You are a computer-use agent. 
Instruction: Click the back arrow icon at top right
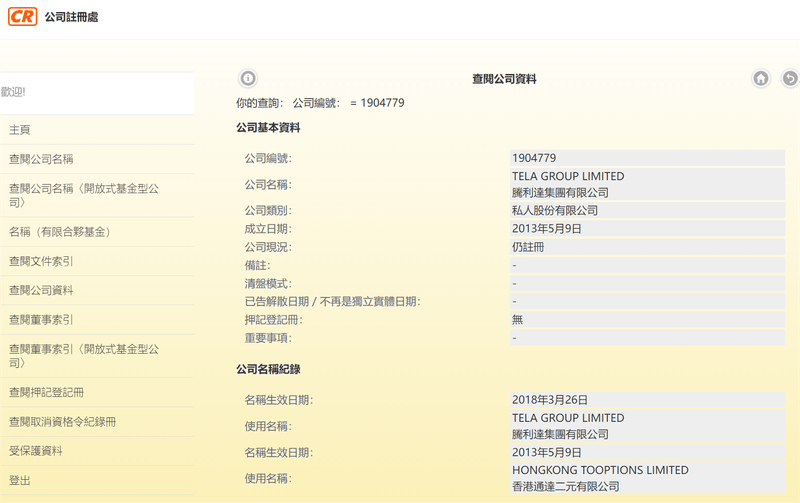(x=790, y=79)
